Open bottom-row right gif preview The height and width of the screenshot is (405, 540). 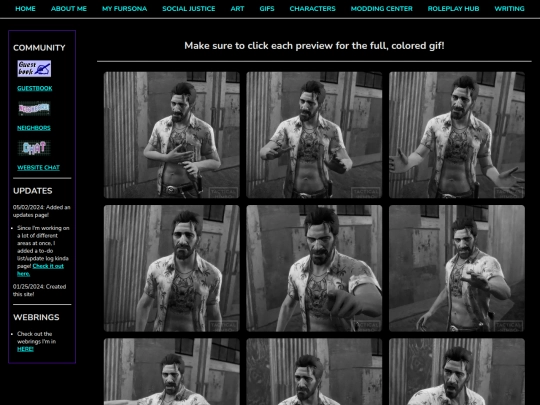(457, 372)
